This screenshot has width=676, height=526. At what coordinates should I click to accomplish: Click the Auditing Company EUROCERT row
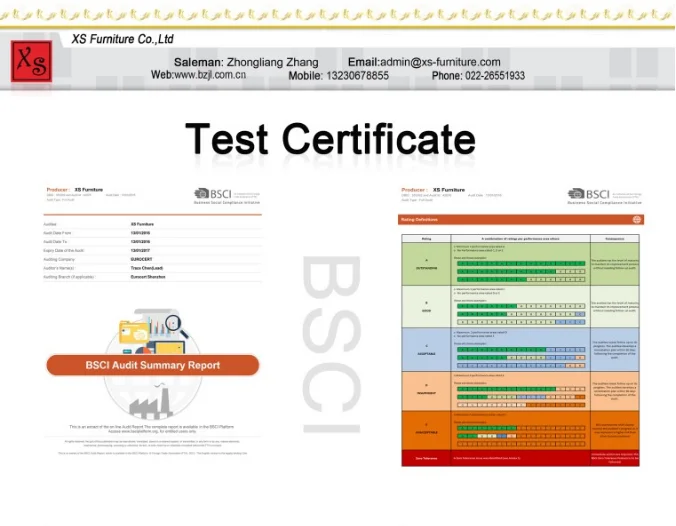(x=153, y=259)
